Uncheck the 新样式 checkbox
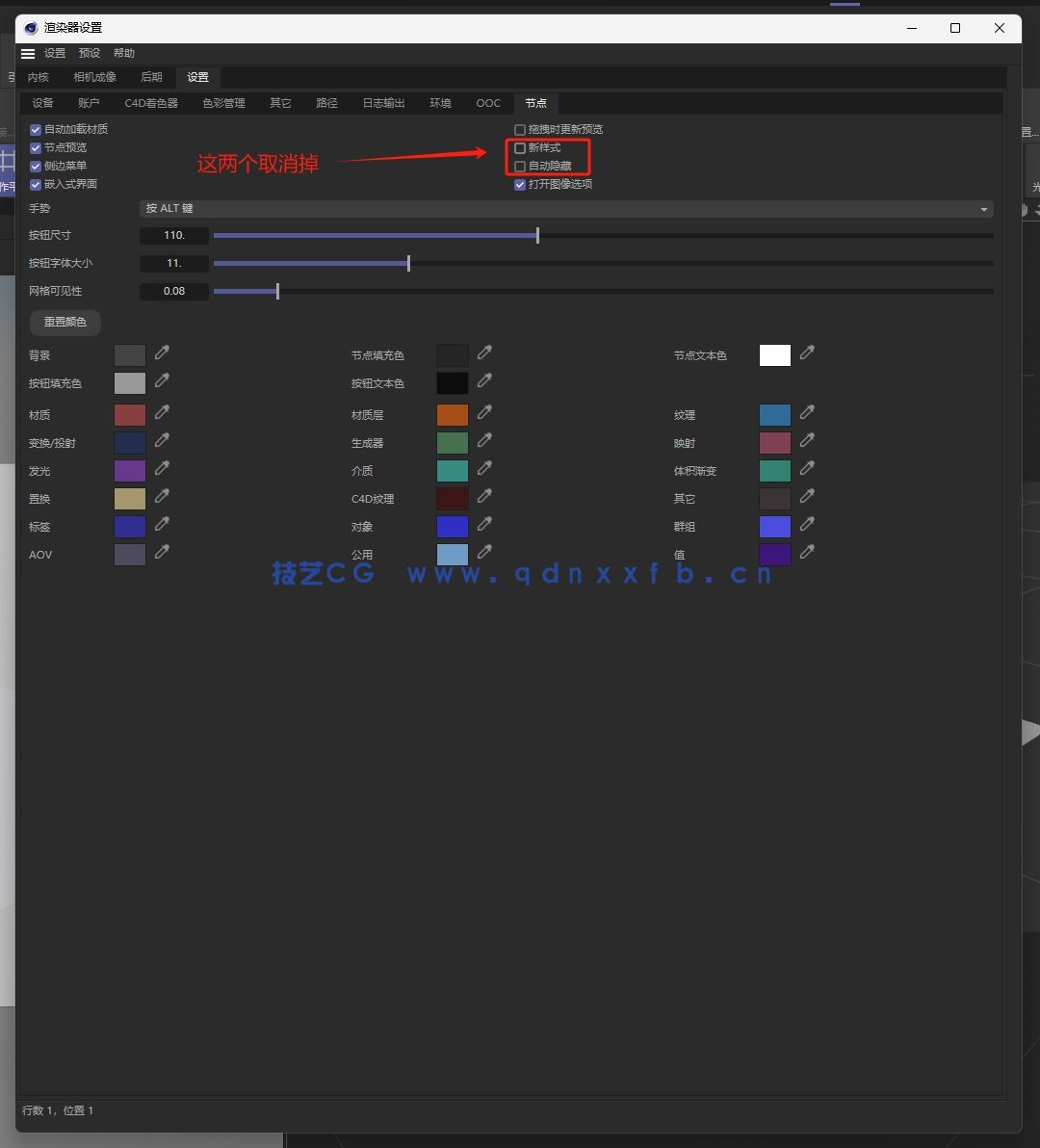1040x1148 pixels. pos(520,147)
